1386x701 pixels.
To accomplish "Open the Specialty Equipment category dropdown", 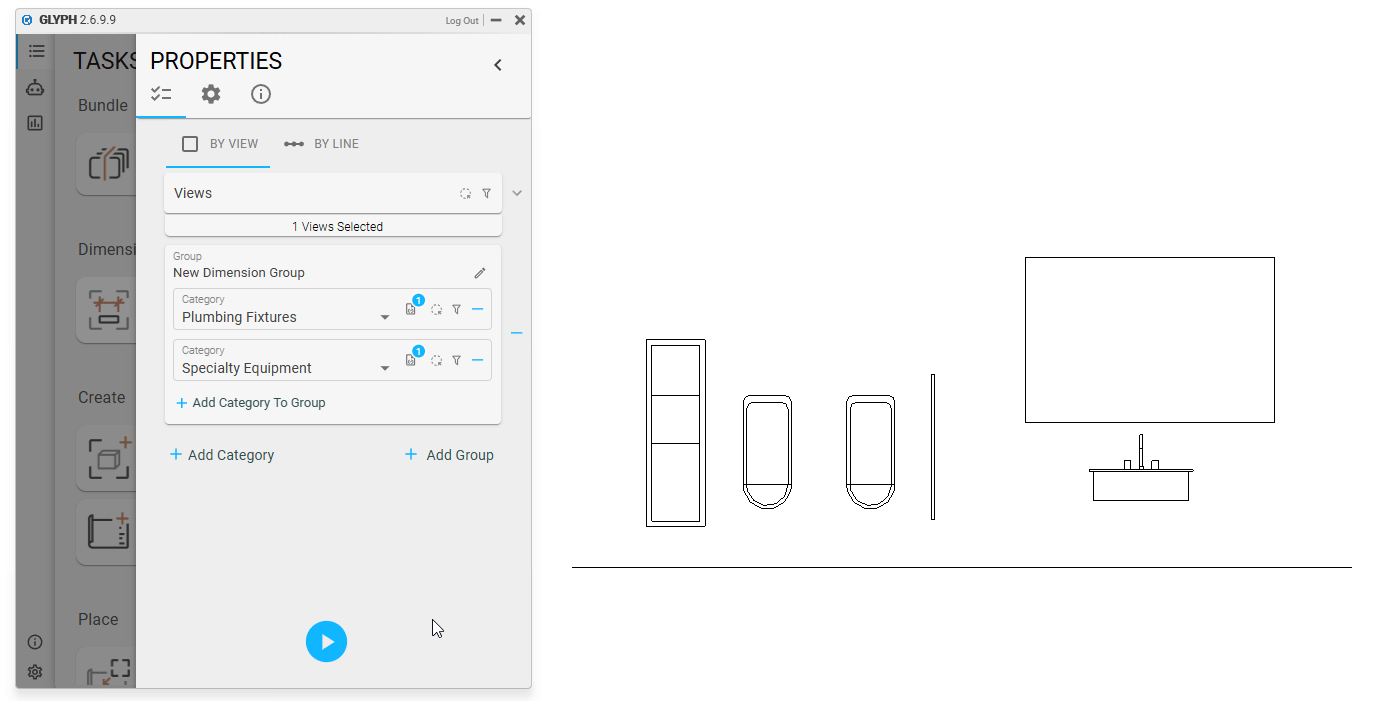I will point(385,369).
